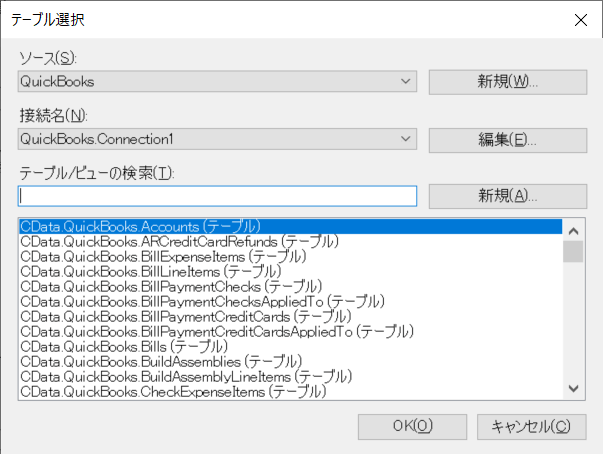Image resolution: width=603 pixels, height=454 pixels.
Task: Click the 編集(E)... button
Action: pyautogui.click(x=508, y=140)
